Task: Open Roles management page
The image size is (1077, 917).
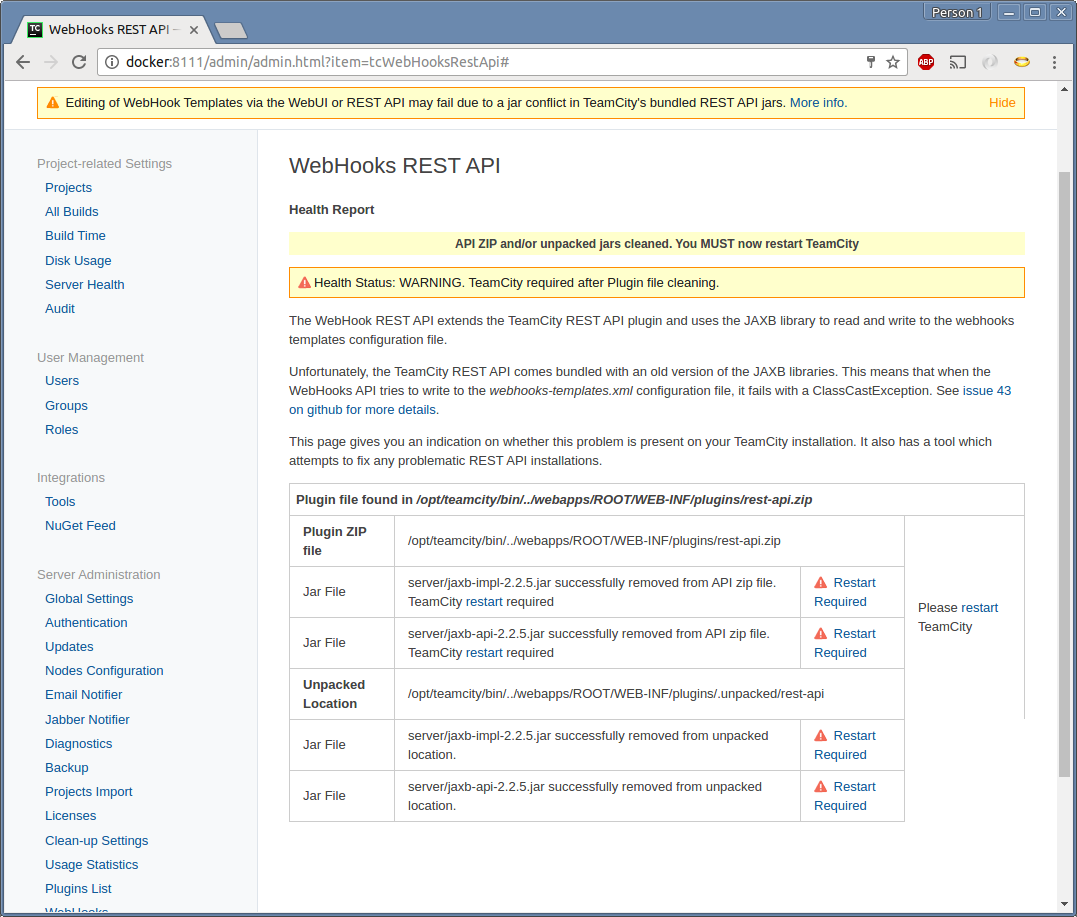Action: pos(61,429)
